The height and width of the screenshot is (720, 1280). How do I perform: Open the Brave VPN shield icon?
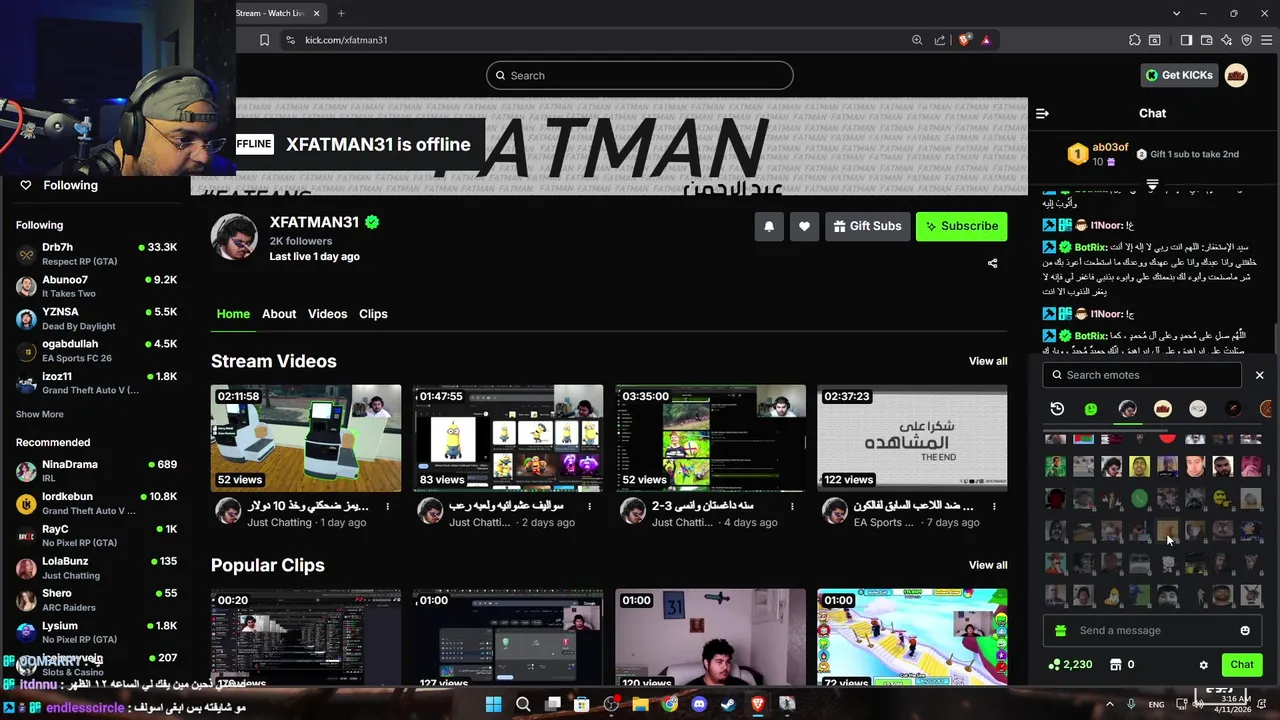(1246, 40)
